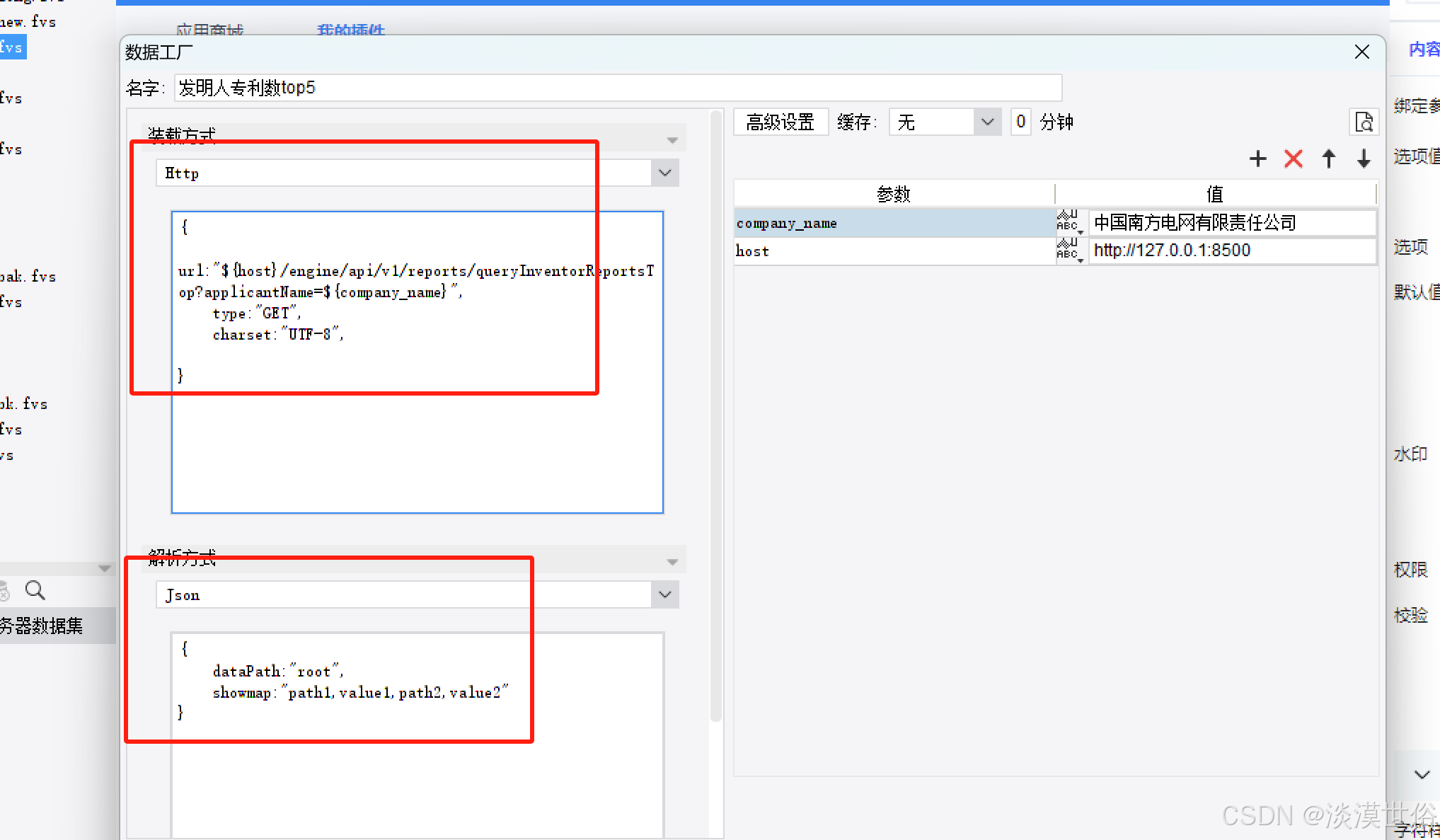This screenshot has width=1440, height=840.
Task: Click the plus icon to add a parameter
Action: click(x=1257, y=159)
